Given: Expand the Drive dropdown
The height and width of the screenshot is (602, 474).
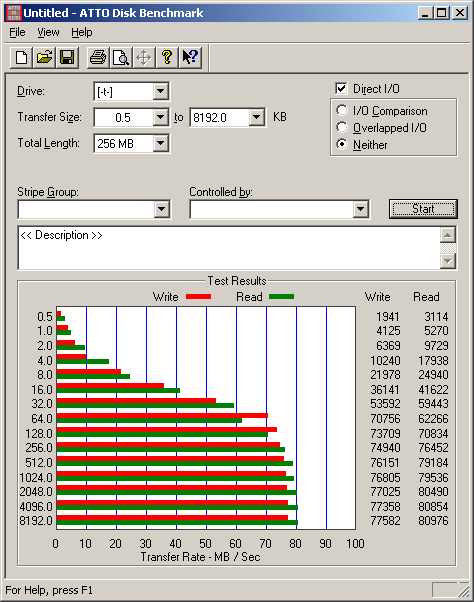Looking at the screenshot, I should tap(160, 91).
